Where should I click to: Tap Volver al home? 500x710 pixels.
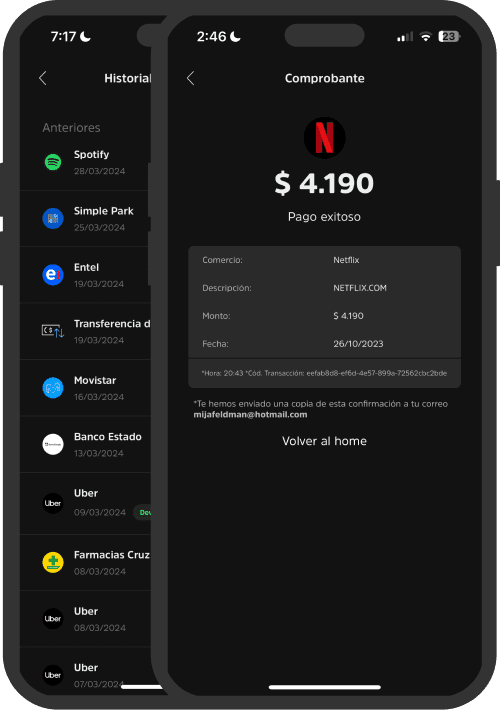pyautogui.click(x=324, y=441)
